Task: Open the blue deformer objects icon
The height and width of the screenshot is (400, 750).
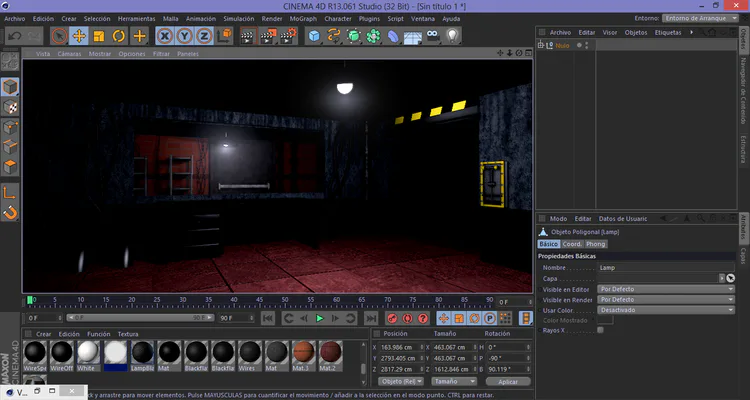Action: 393,36
